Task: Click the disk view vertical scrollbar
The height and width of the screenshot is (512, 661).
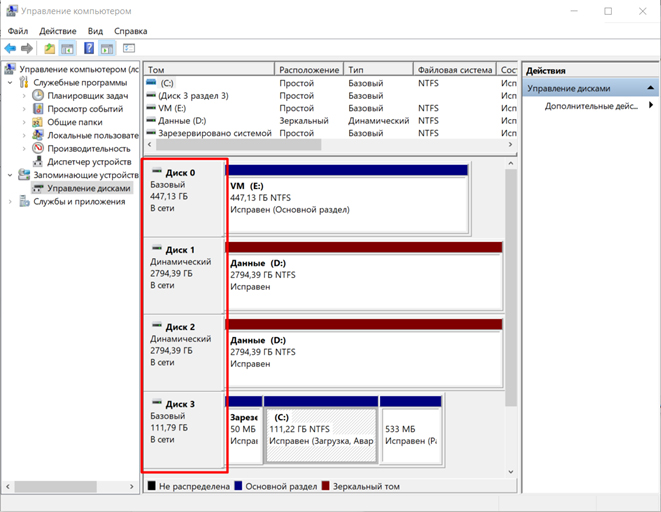Action: tap(511, 287)
